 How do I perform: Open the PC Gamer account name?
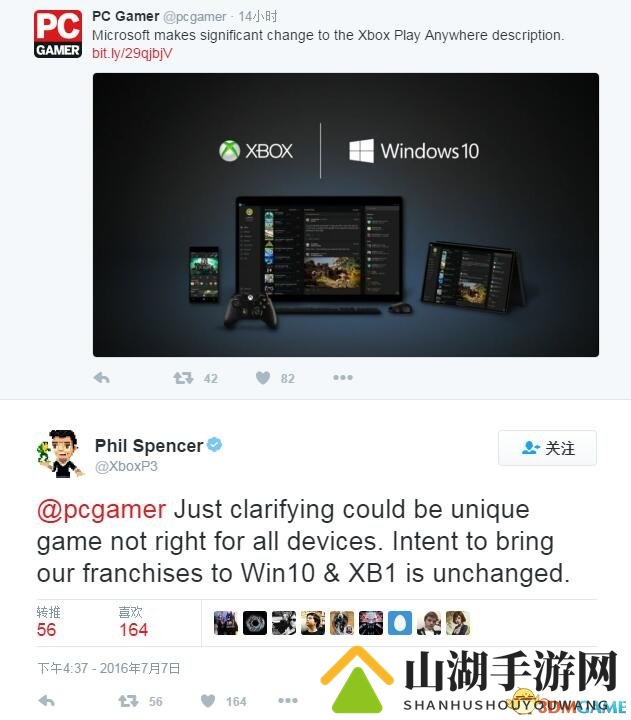click(125, 16)
